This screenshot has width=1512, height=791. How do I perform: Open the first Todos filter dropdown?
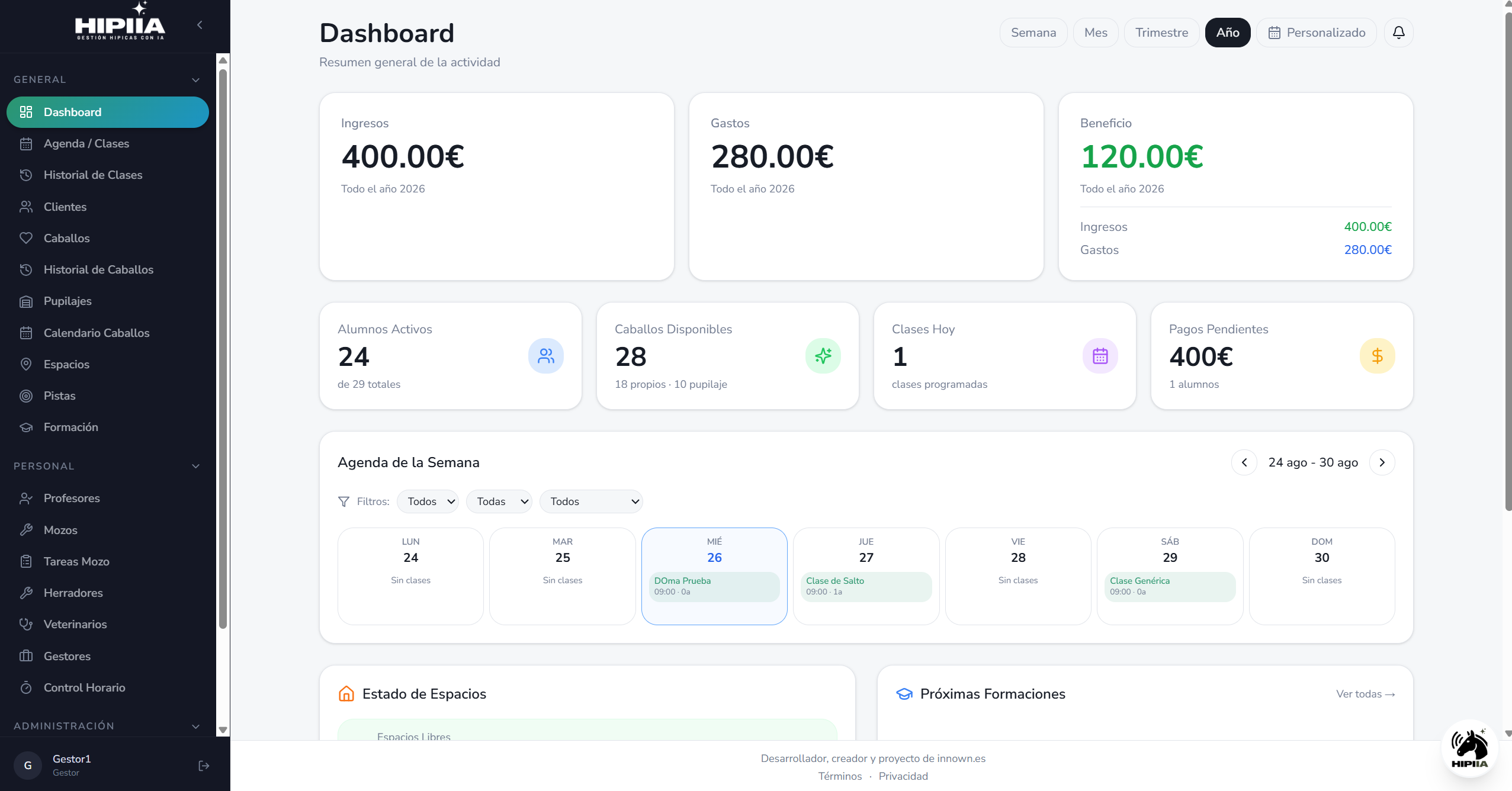428,501
